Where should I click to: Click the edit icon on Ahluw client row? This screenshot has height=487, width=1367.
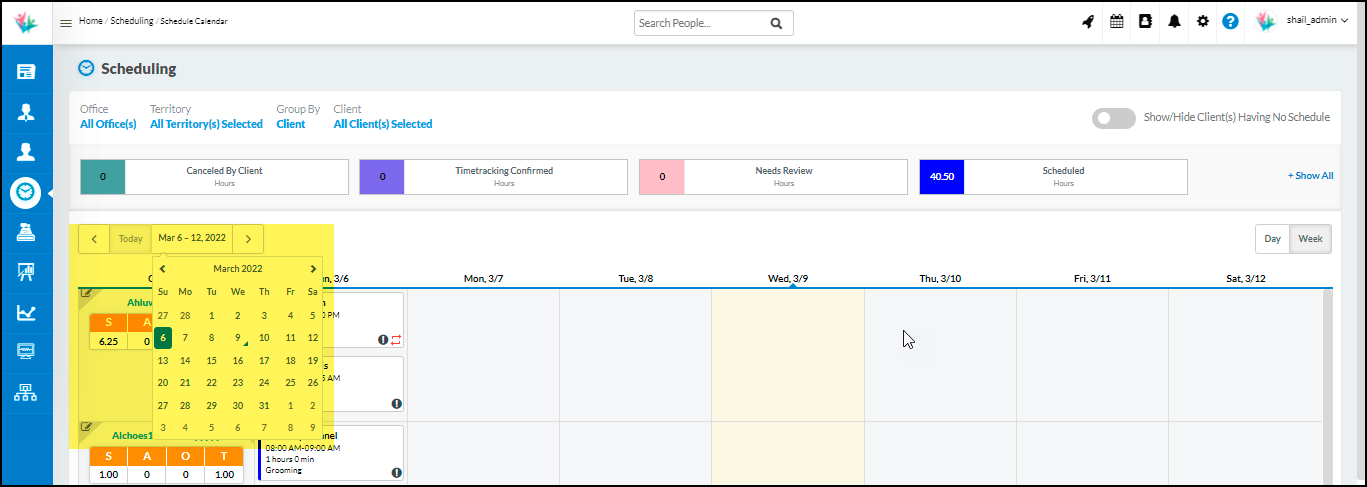(86, 293)
